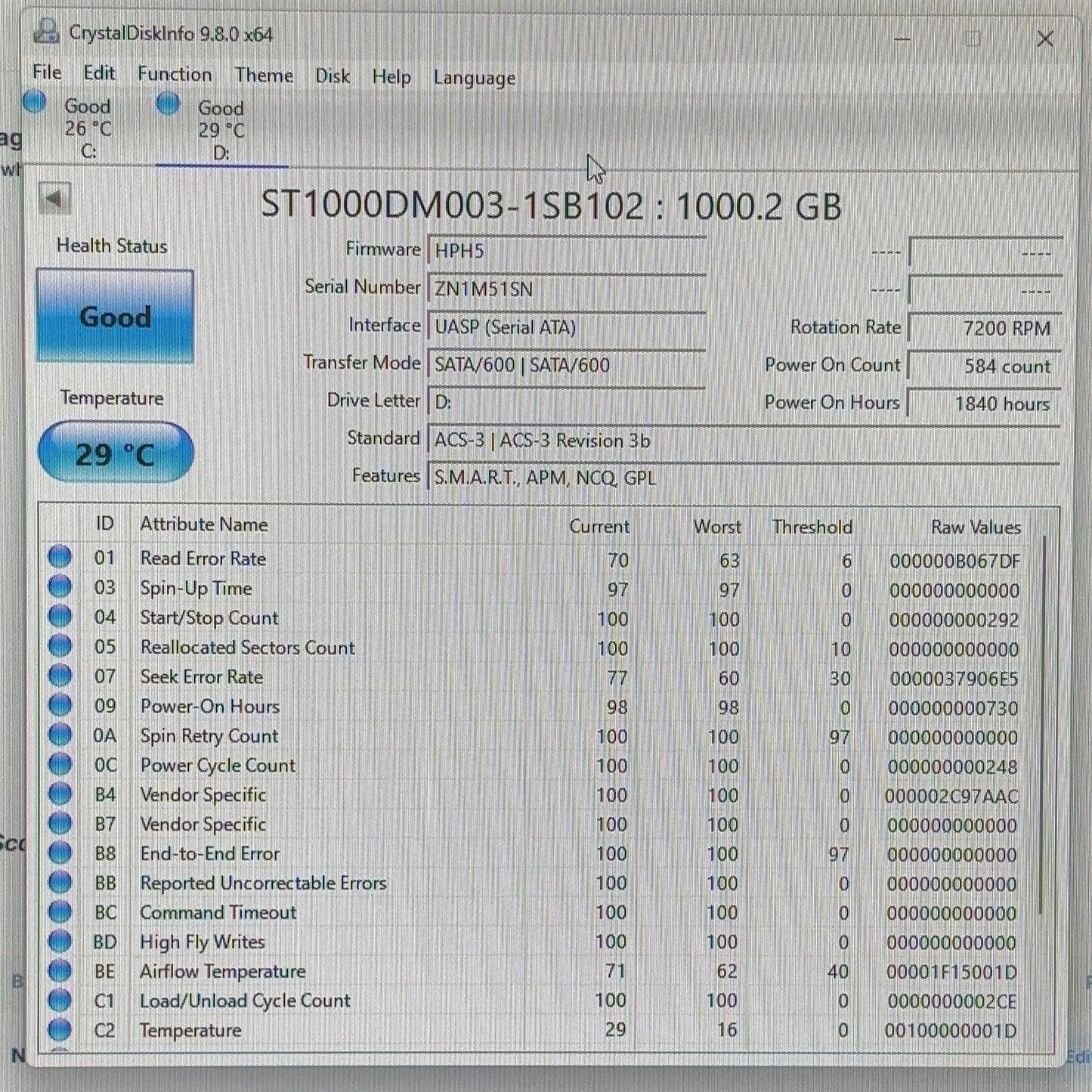
Task: Click the status orb for Start/Stop Count
Action: tap(60, 617)
